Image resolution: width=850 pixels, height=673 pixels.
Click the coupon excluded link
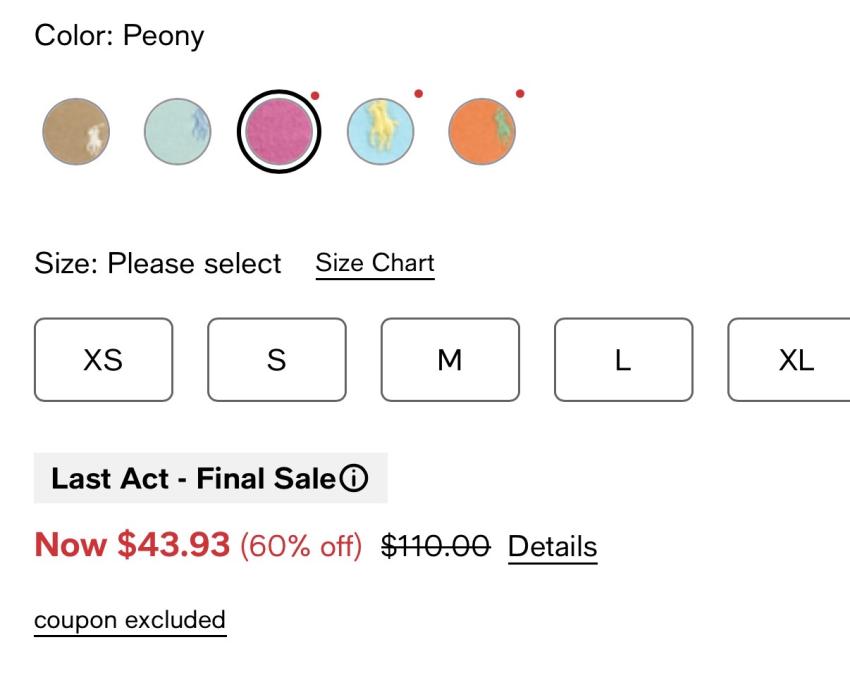130,620
